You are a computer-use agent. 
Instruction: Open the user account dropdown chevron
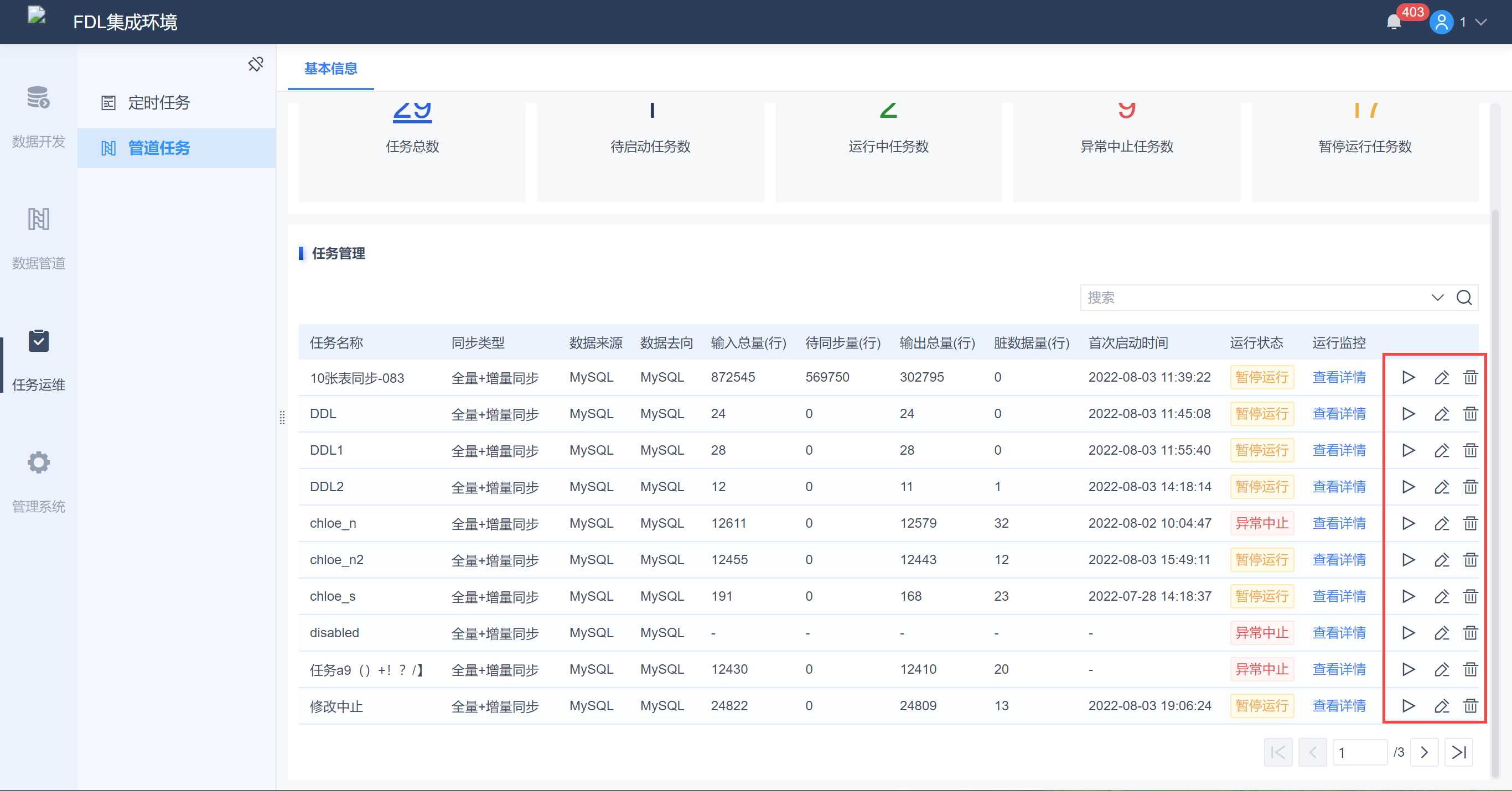click(1482, 22)
